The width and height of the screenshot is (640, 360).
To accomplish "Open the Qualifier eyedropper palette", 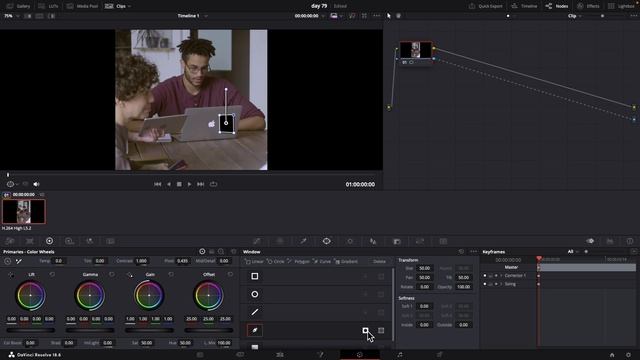I will 303,241.
